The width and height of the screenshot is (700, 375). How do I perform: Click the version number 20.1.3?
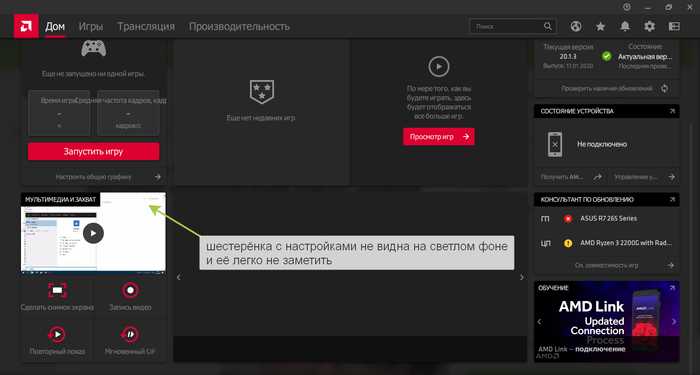point(568,57)
